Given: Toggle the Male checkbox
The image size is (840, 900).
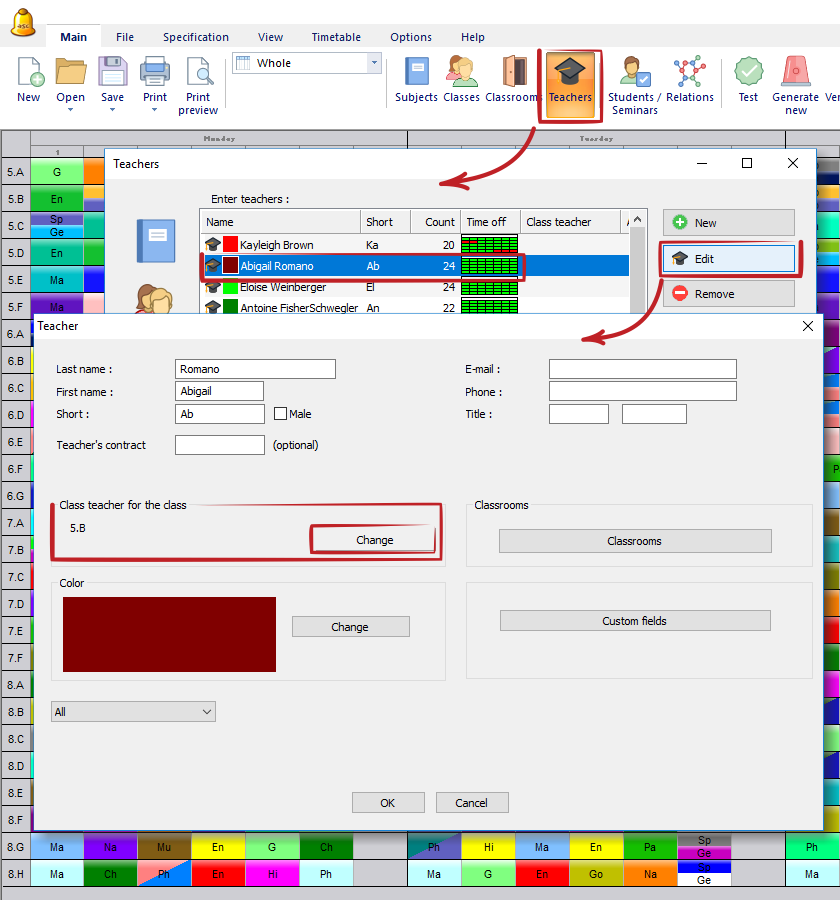Looking at the screenshot, I should [280, 414].
